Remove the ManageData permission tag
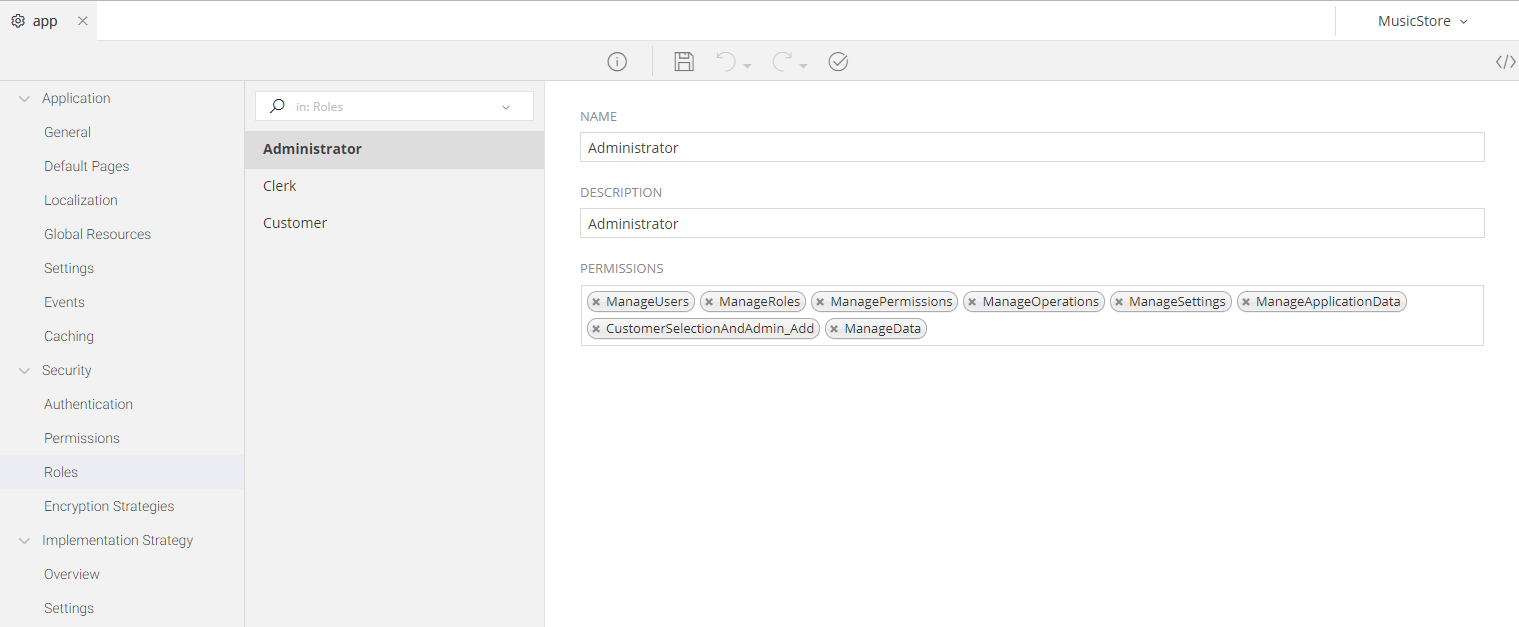Viewport: 1519px width, 627px height. [x=834, y=329]
